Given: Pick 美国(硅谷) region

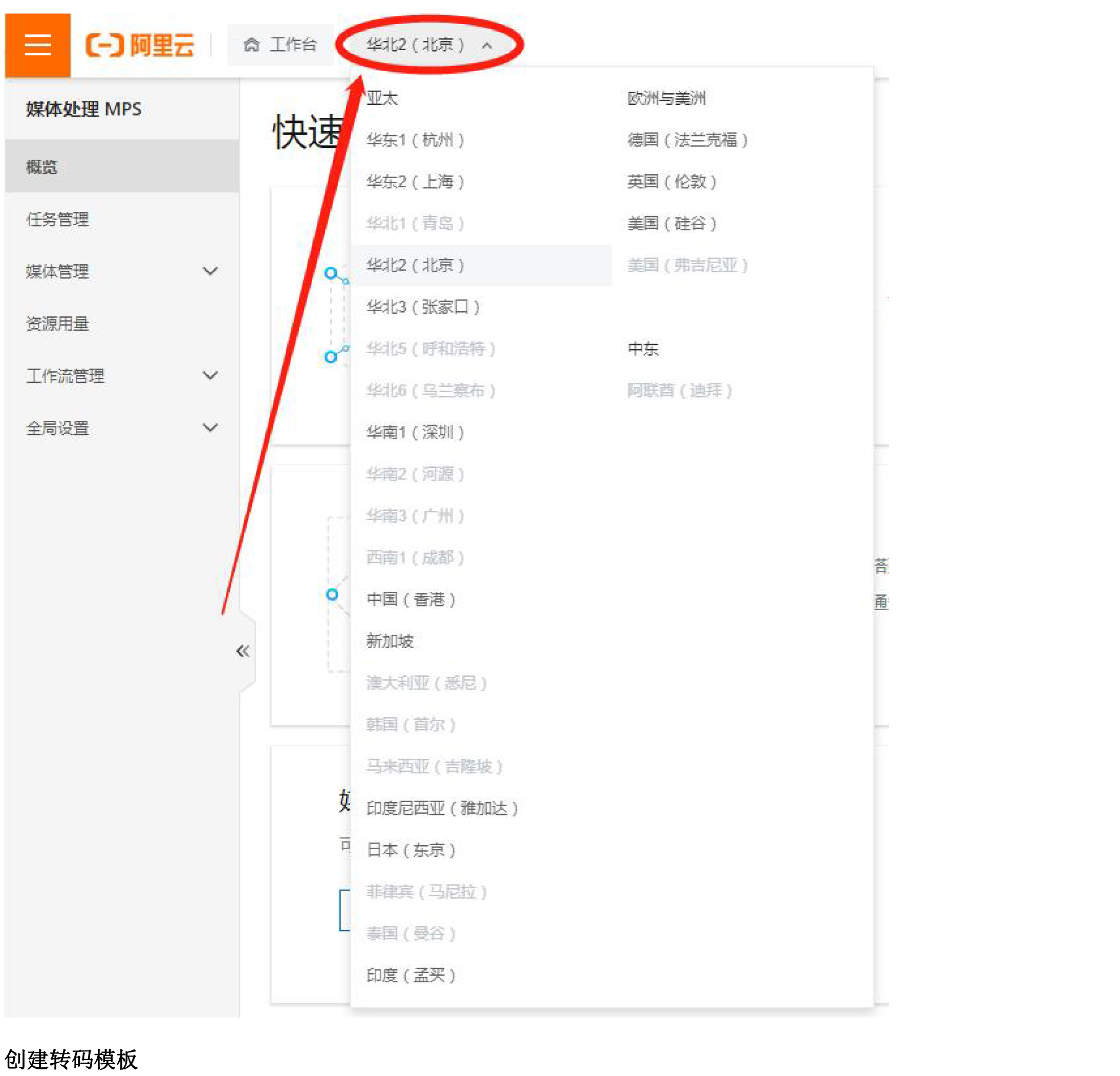Looking at the screenshot, I should tap(672, 223).
